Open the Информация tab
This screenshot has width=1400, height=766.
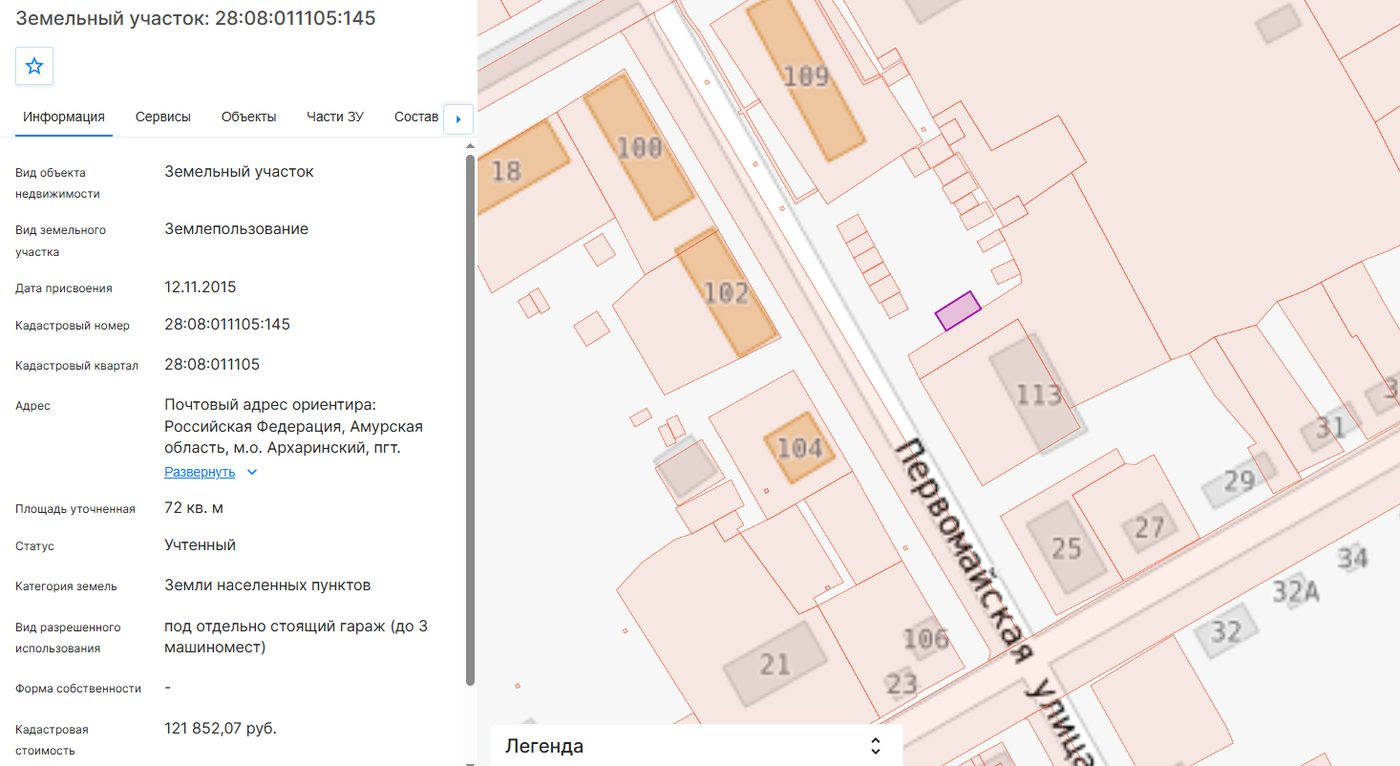pyautogui.click(x=64, y=117)
